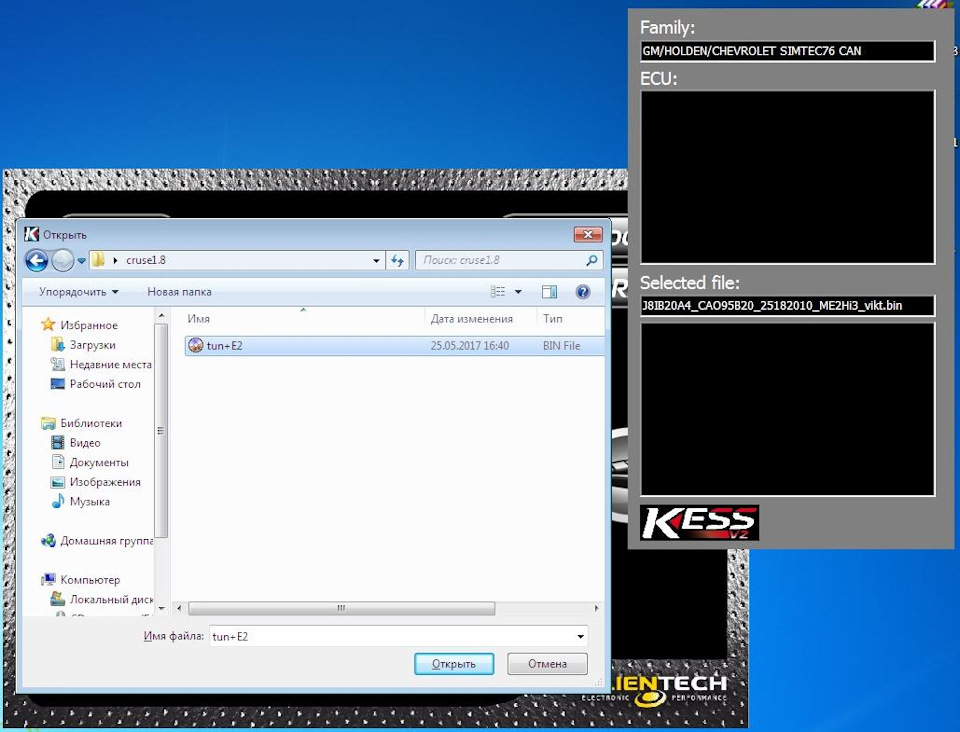Open Недавние места in sidebar

point(110,364)
